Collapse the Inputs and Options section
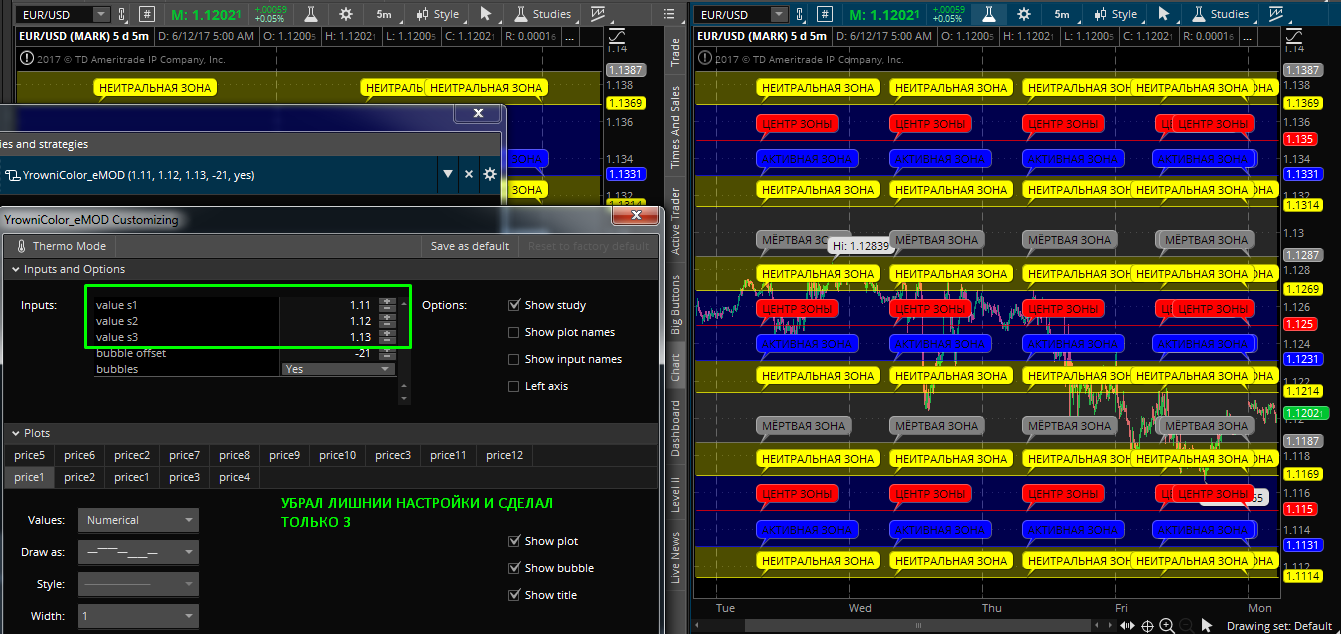The height and width of the screenshot is (634, 1341). tap(16, 269)
